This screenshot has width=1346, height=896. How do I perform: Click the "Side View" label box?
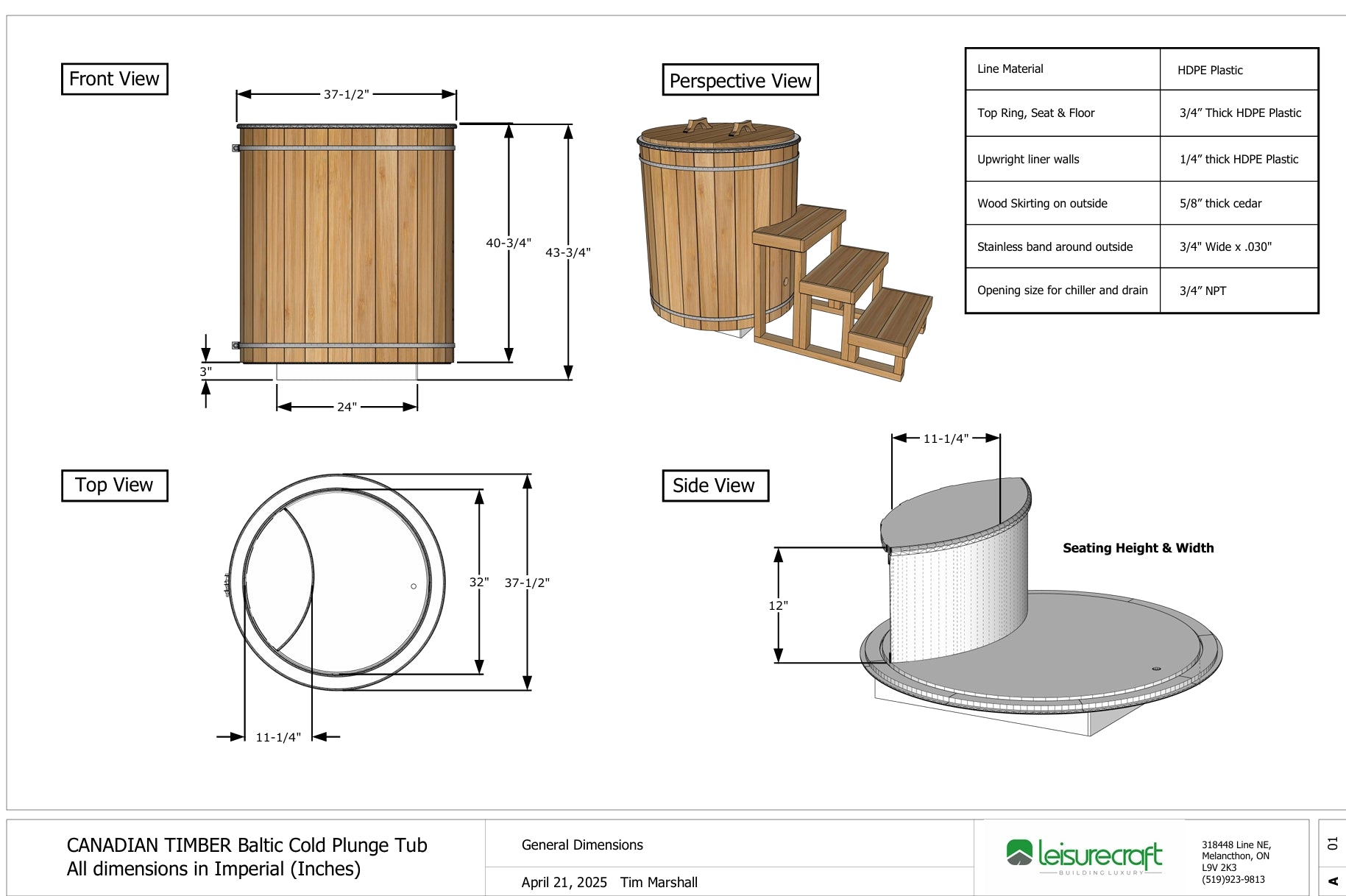pyautogui.click(x=715, y=486)
